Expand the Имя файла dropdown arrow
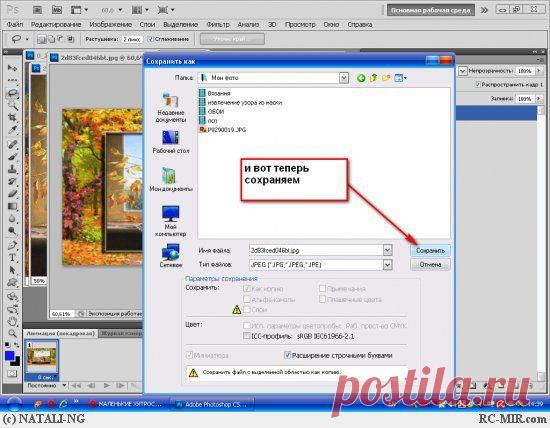Screen dimensions: 550x428 387,250
